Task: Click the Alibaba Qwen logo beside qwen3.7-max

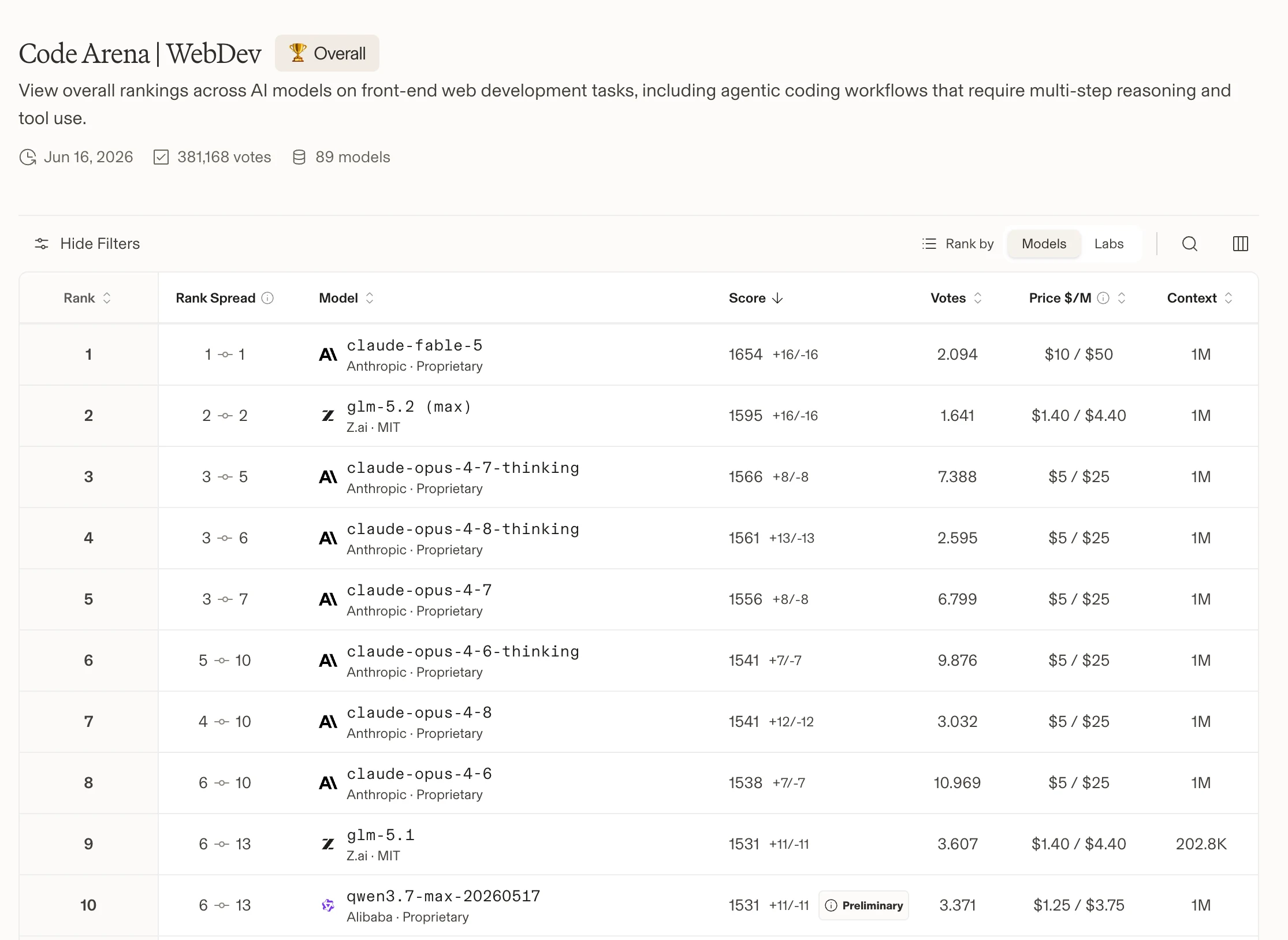Action: coord(328,905)
